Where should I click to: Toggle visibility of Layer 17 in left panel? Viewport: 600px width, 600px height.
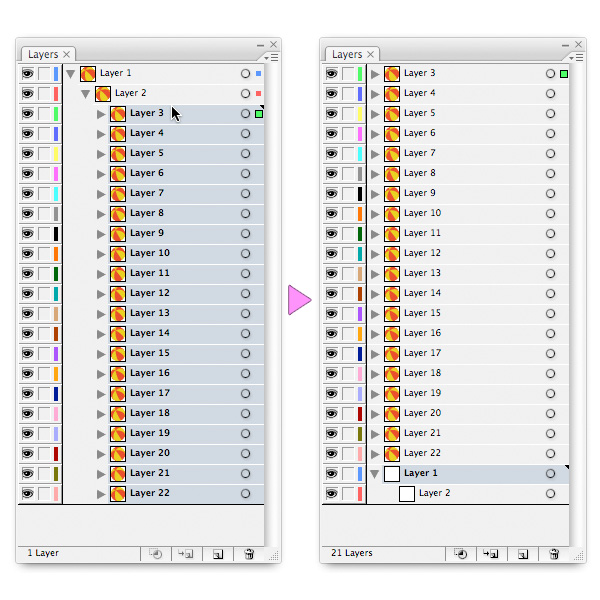pos(28,393)
